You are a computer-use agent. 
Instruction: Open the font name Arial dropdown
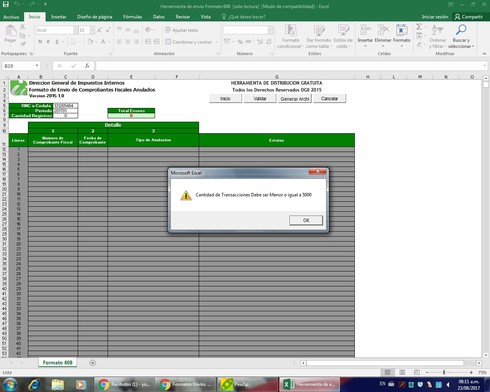(75, 30)
